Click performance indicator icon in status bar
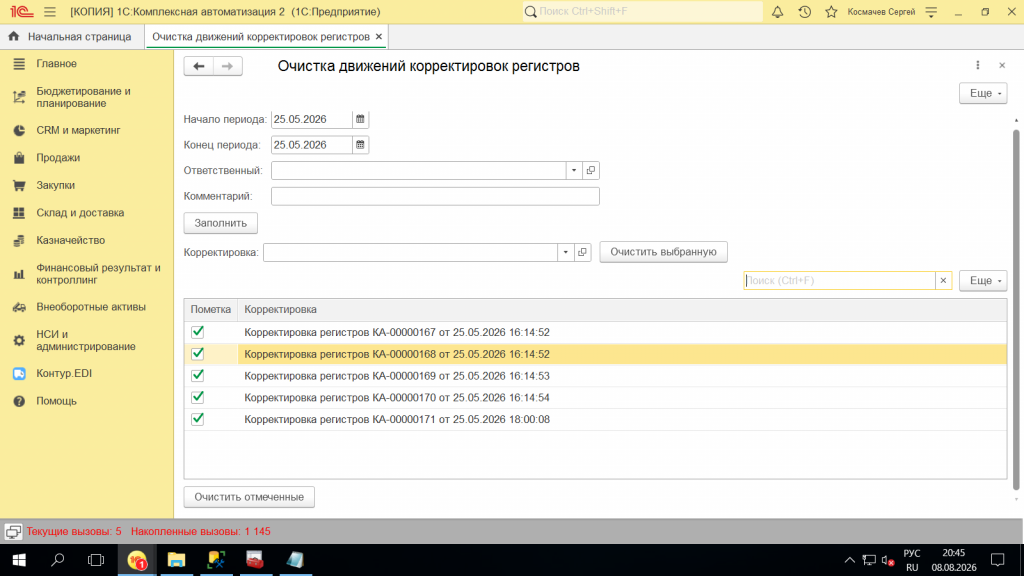Screen dimensions: 1024x576 pyautogui.click(x=13, y=532)
